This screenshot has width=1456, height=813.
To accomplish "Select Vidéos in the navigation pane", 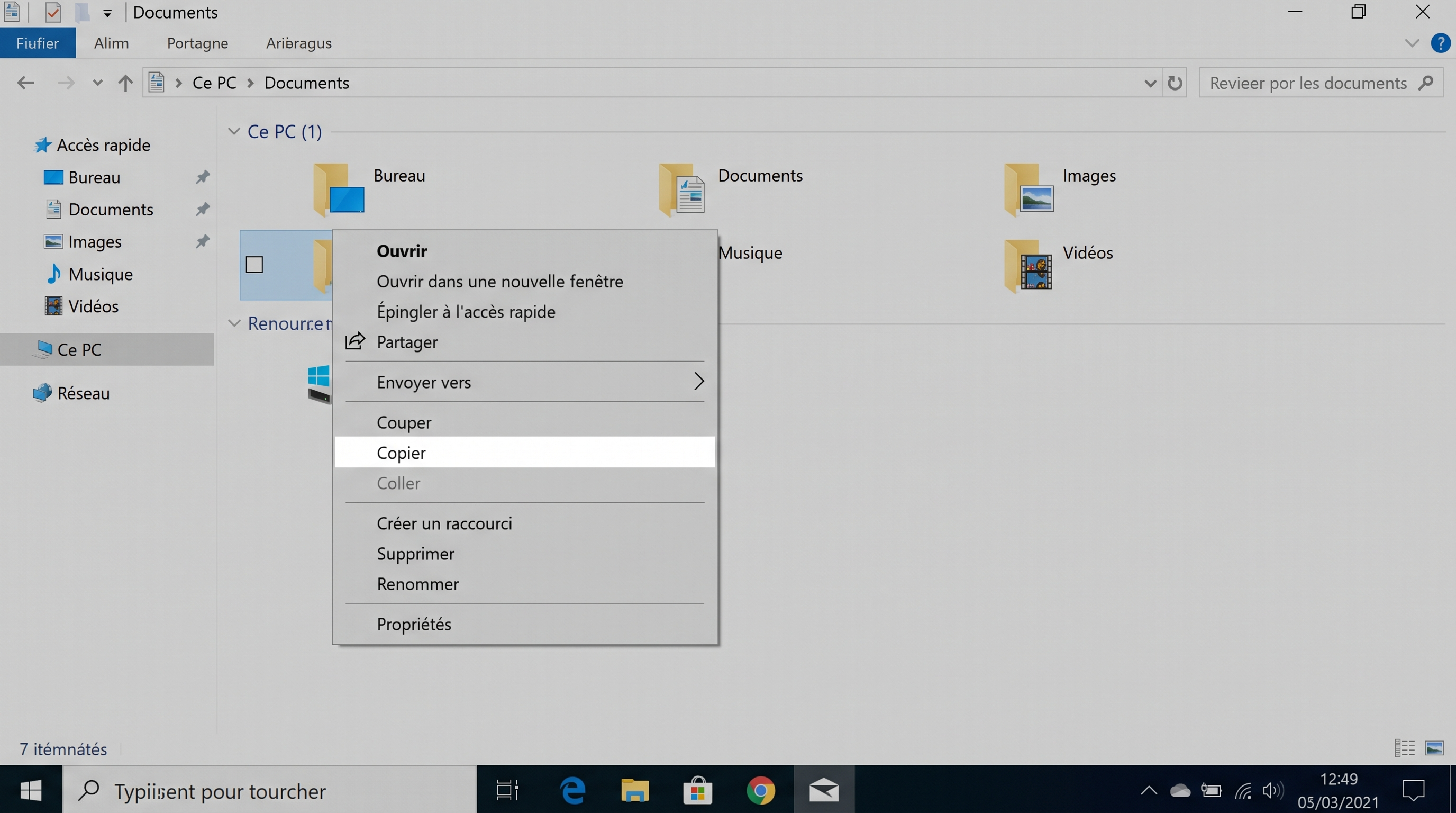I will tap(81, 306).
